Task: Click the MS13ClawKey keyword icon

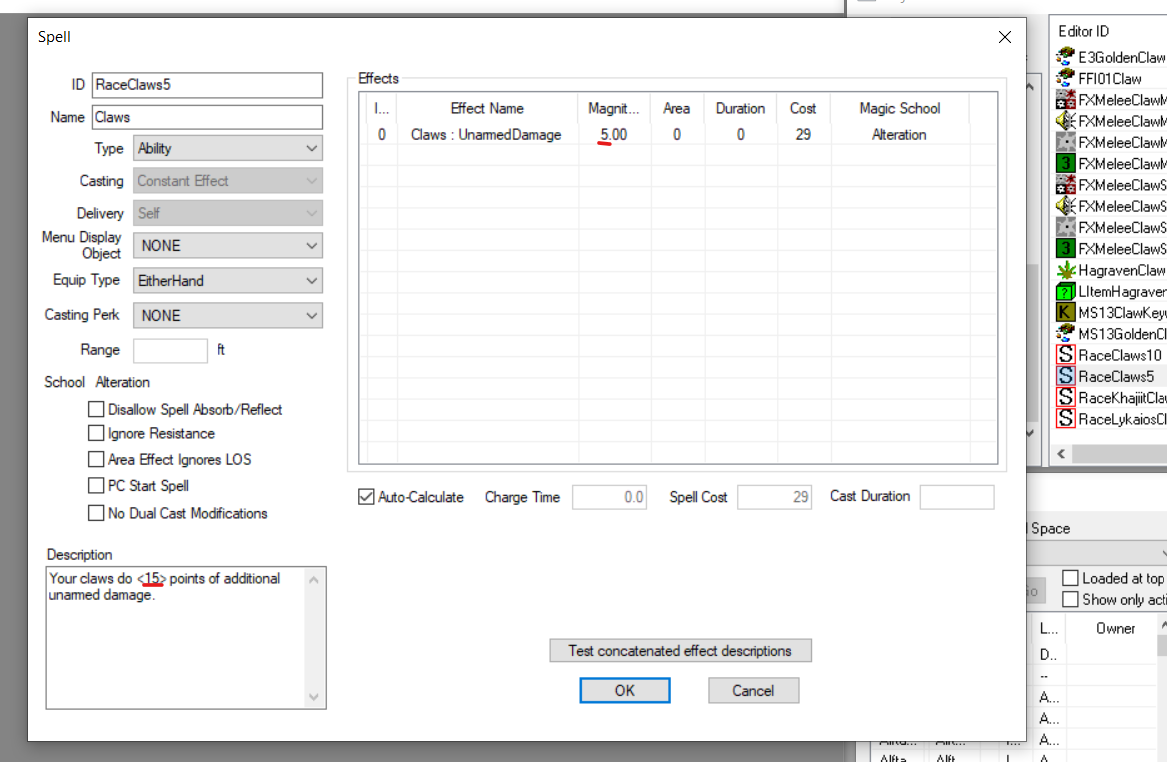Action: coord(1066,313)
